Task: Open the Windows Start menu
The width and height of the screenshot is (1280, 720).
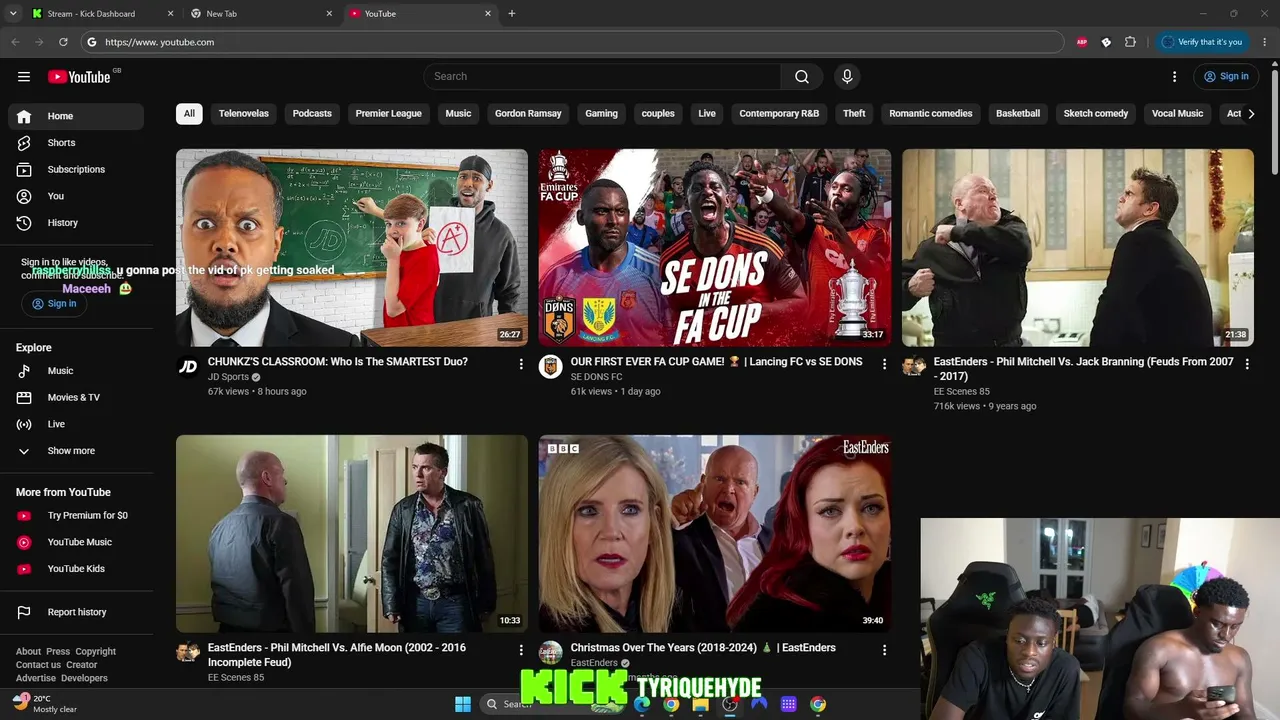Action: pos(463,704)
